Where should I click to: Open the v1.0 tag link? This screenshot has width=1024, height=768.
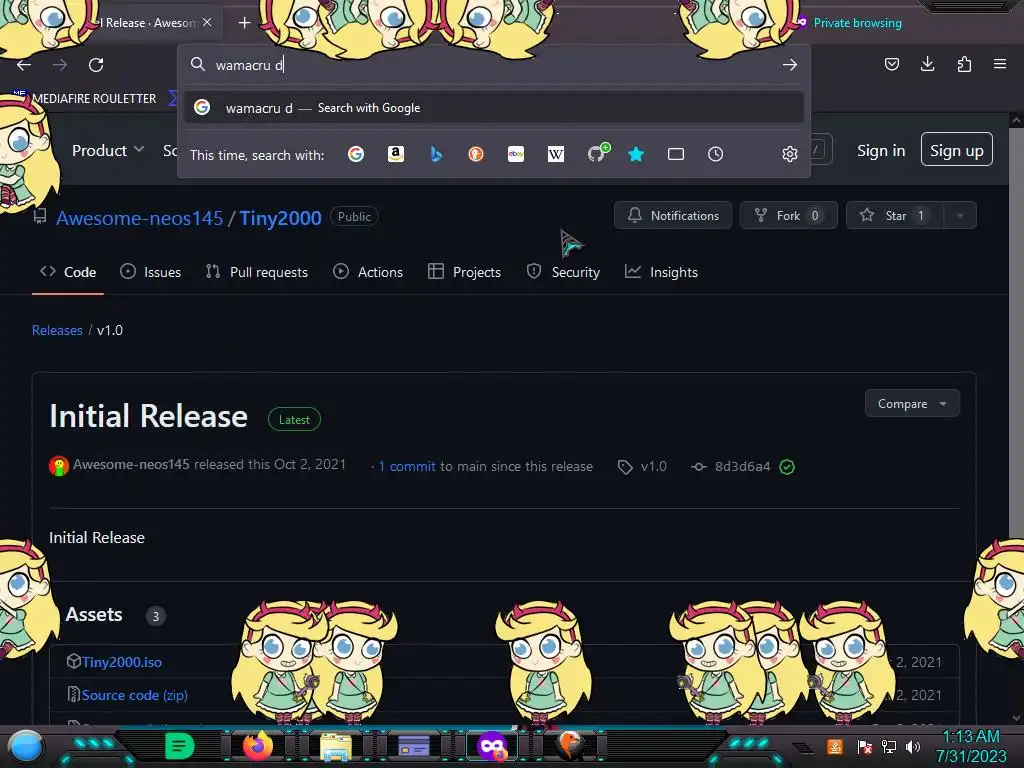tap(643, 466)
